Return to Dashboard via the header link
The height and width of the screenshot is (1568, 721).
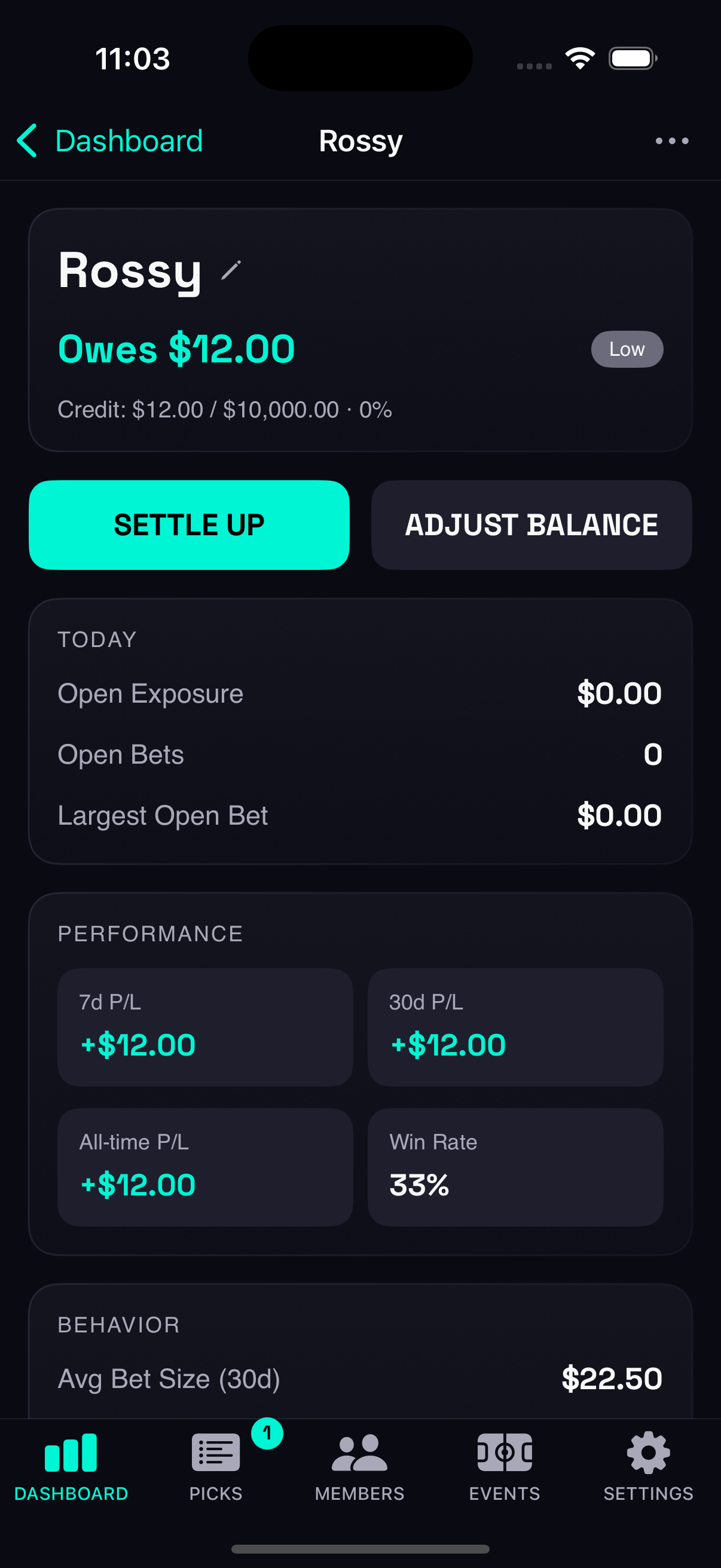[x=129, y=141]
